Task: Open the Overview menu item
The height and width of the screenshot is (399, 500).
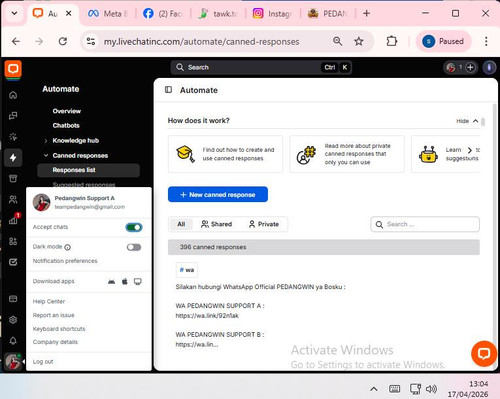Action: click(x=67, y=111)
